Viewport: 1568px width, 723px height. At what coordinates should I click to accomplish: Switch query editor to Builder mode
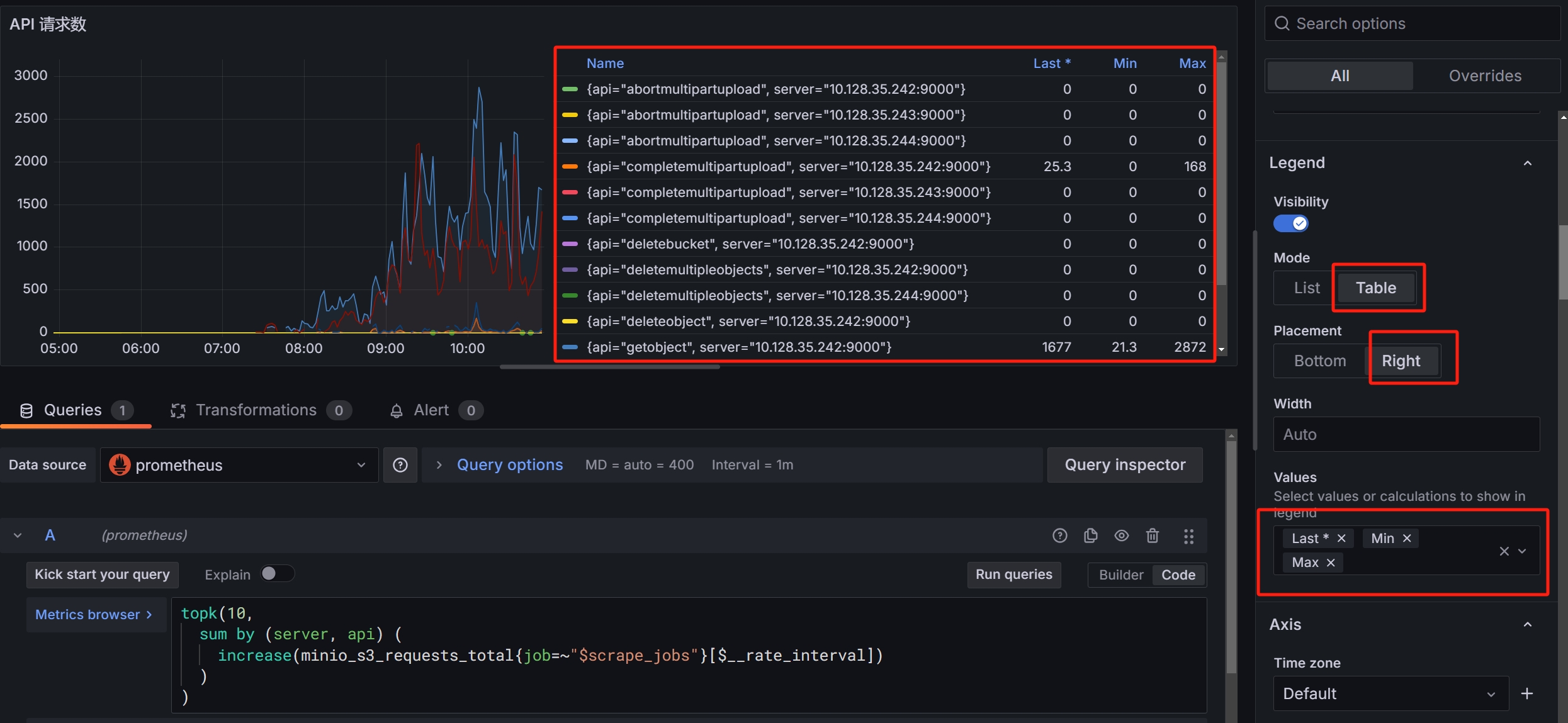1121,574
